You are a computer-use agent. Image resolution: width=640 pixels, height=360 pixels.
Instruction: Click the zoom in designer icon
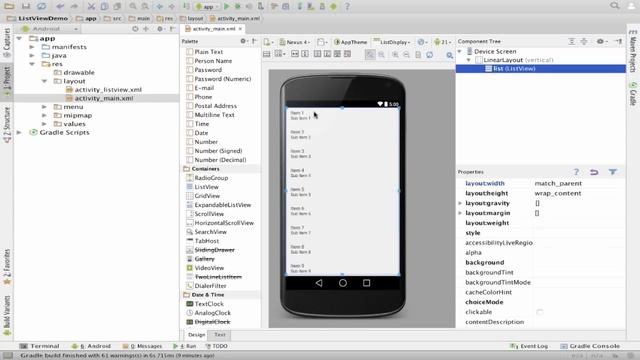395,54
